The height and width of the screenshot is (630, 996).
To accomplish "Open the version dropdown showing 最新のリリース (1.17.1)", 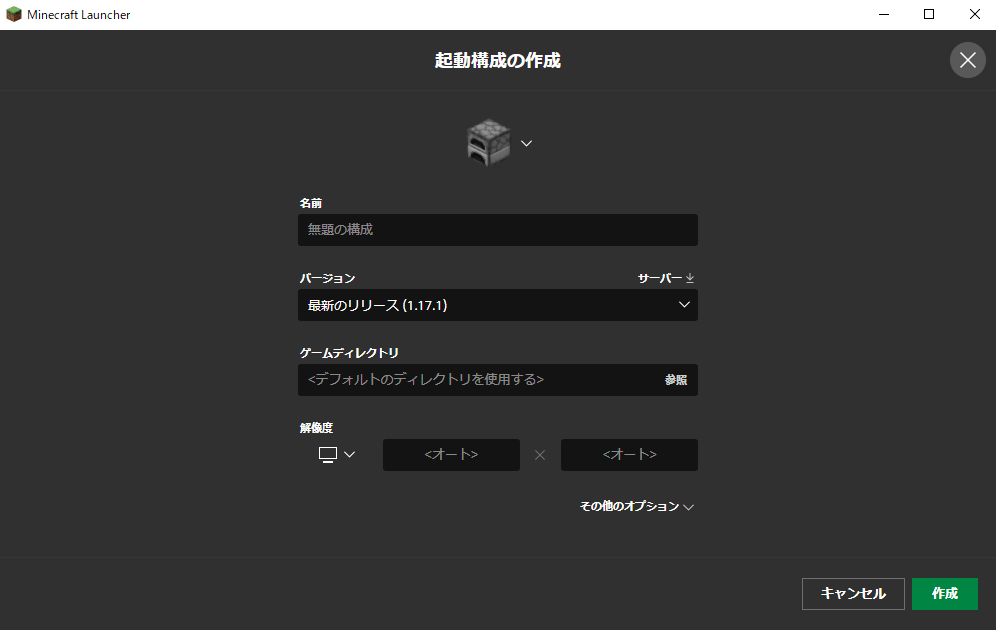I will [498, 305].
